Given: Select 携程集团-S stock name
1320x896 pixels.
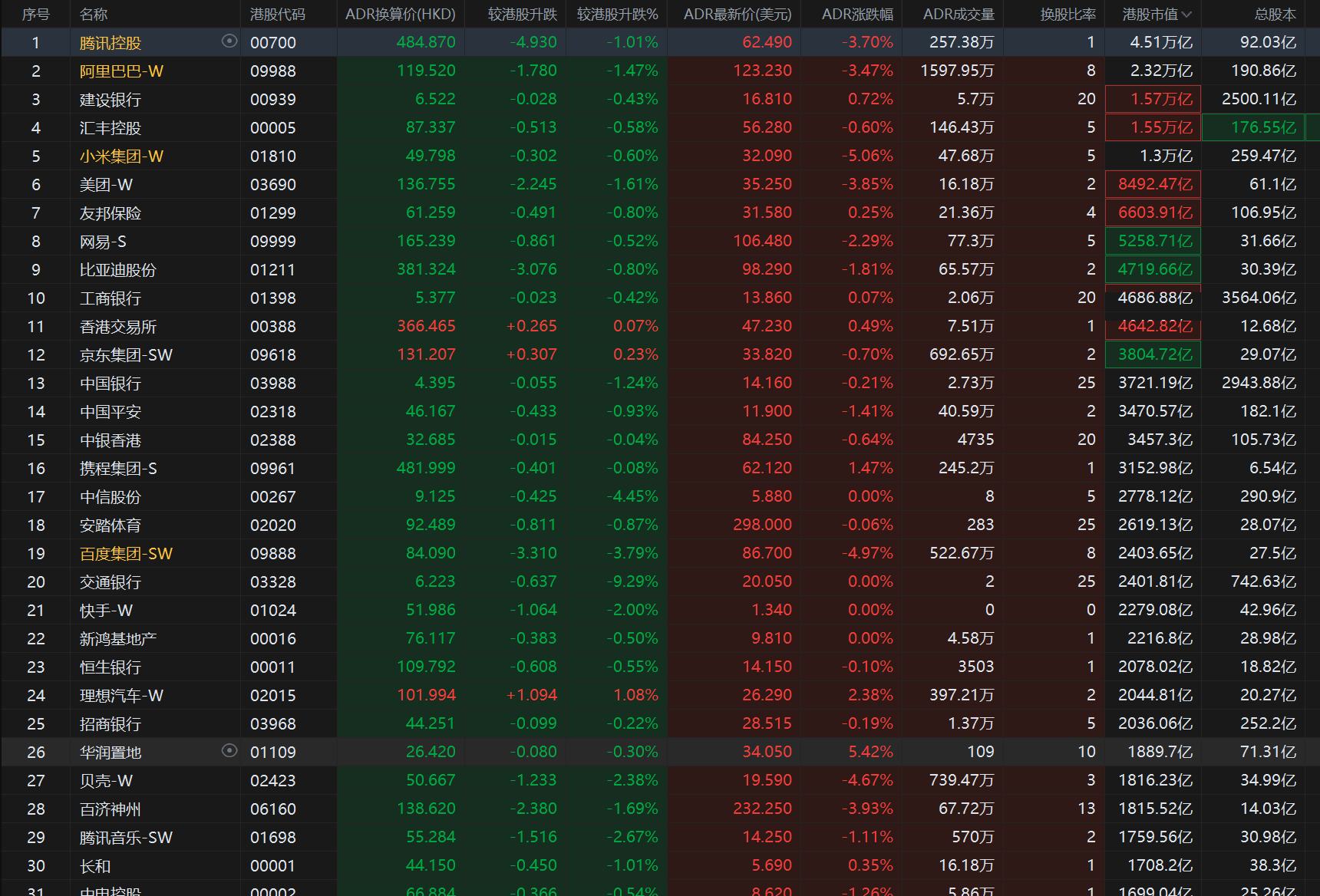Looking at the screenshot, I should pos(118,469).
